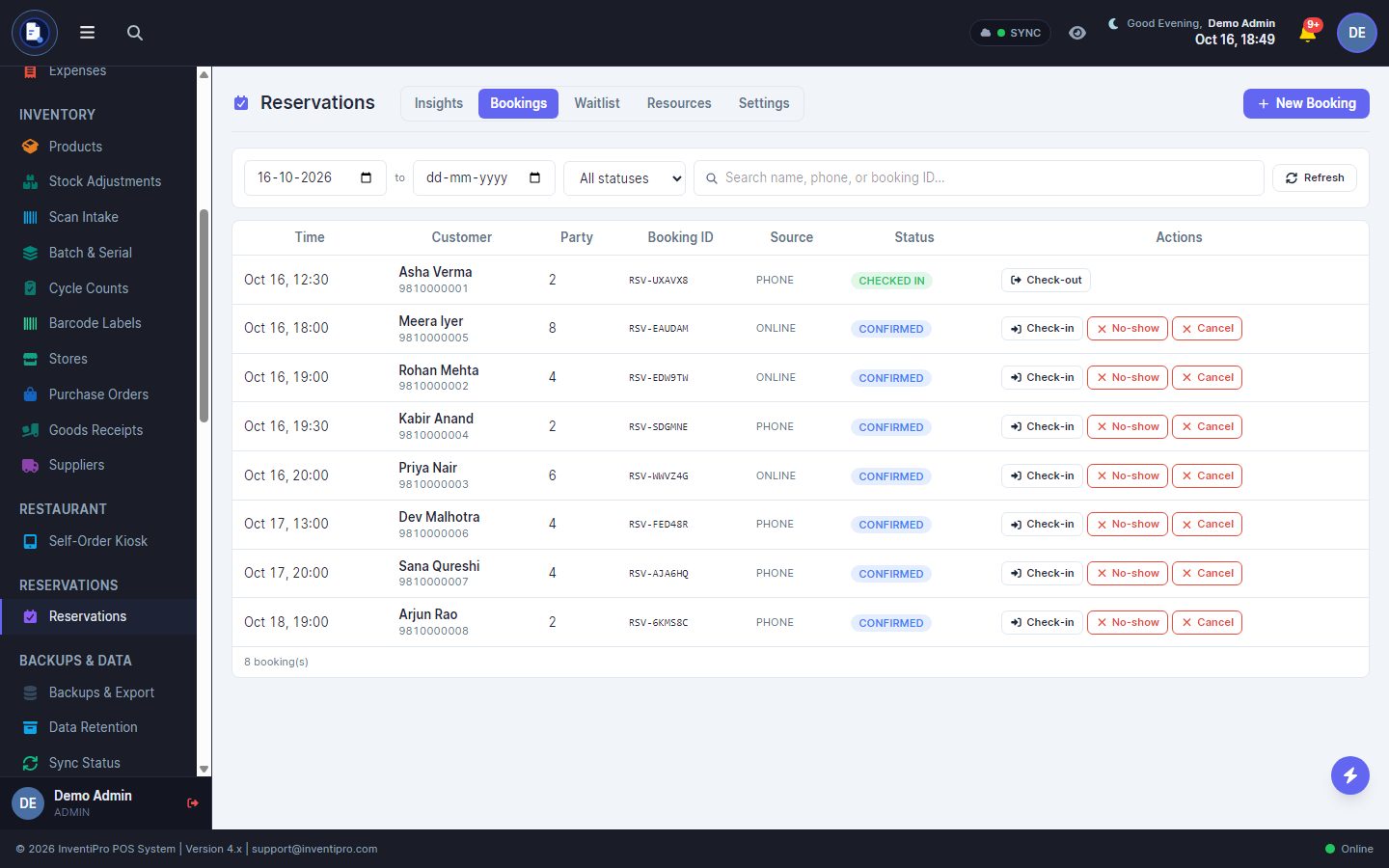
Task: Click the Reservations page heading checkbox icon
Action: click(x=241, y=103)
